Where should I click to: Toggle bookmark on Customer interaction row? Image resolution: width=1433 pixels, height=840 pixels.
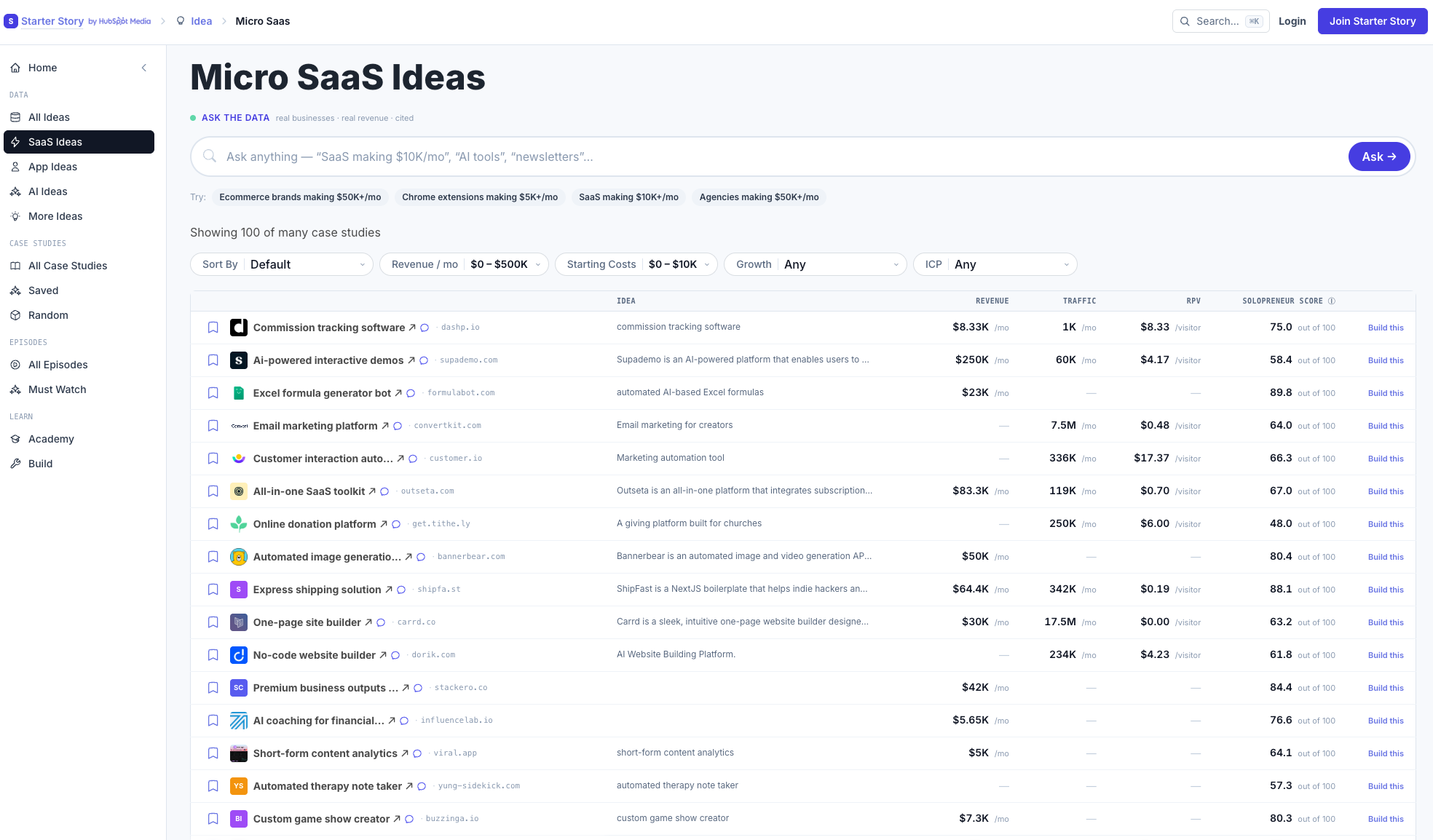click(x=213, y=459)
